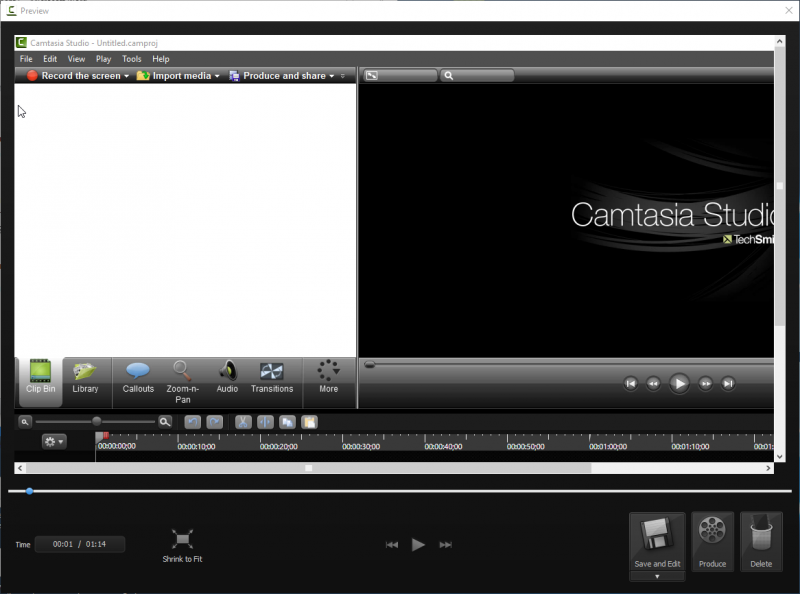Click the Time display field 00:01 / 01:14
Image resolution: width=800 pixels, height=594 pixels.
point(80,544)
